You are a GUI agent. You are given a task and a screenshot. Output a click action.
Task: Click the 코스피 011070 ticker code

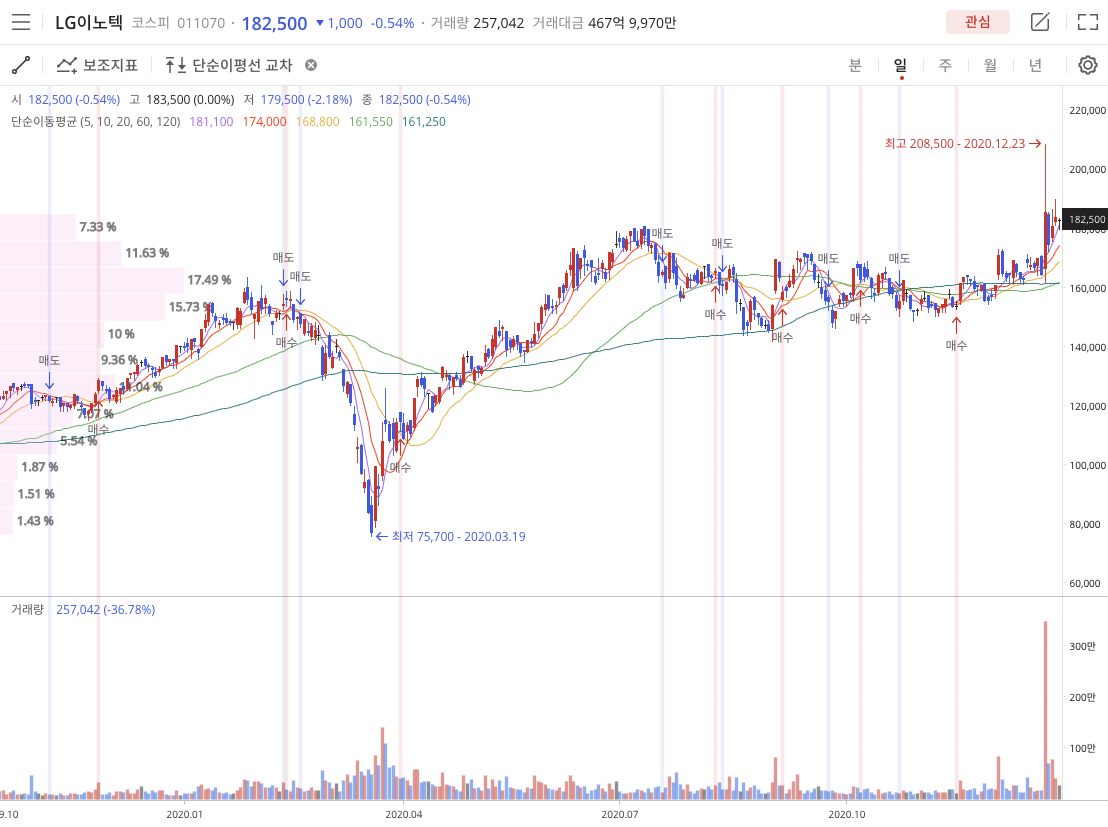coord(178,23)
